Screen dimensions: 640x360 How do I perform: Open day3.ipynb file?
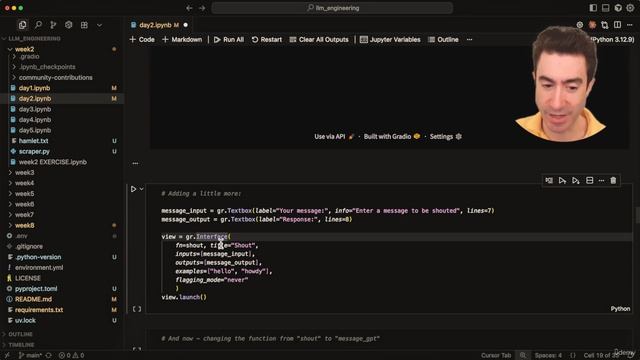35,109
